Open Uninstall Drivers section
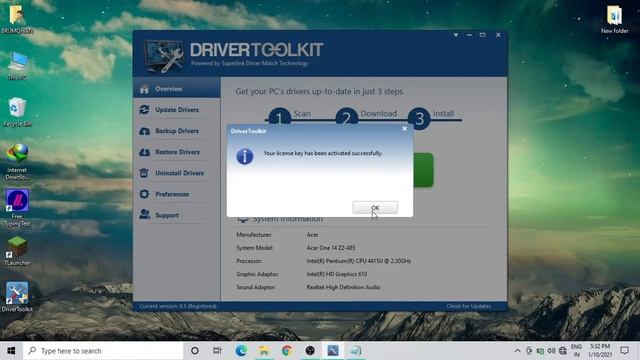Image resolution: width=640 pixels, height=360 pixels. tap(177, 173)
